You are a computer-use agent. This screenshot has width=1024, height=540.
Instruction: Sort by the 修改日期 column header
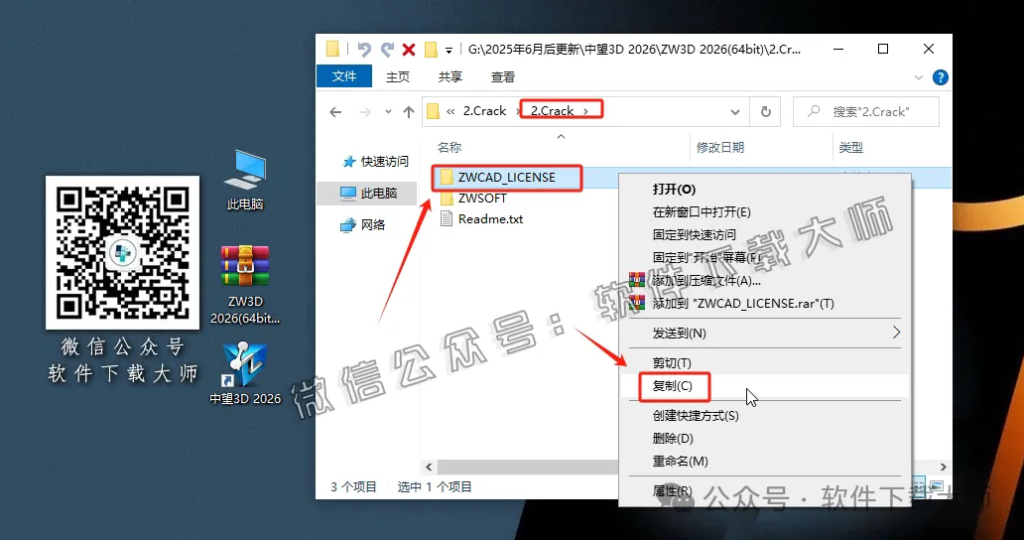click(x=720, y=148)
